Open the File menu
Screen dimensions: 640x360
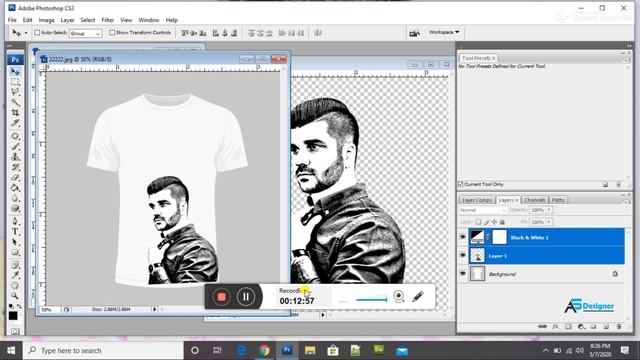pos(12,20)
